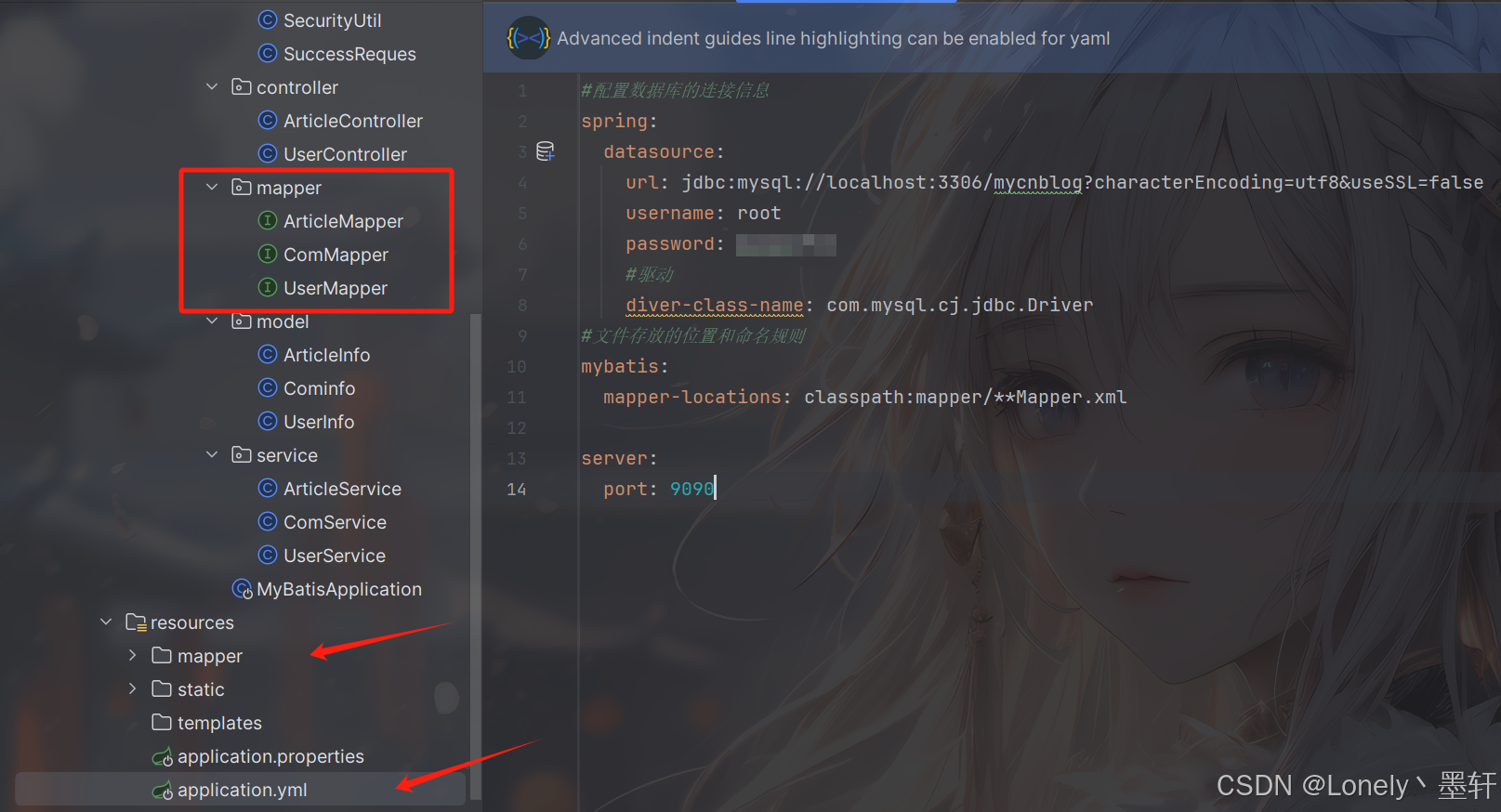1501x812 pixels.
Task: Expand the resources mapper folder
Action: click(x=132, y=655)
